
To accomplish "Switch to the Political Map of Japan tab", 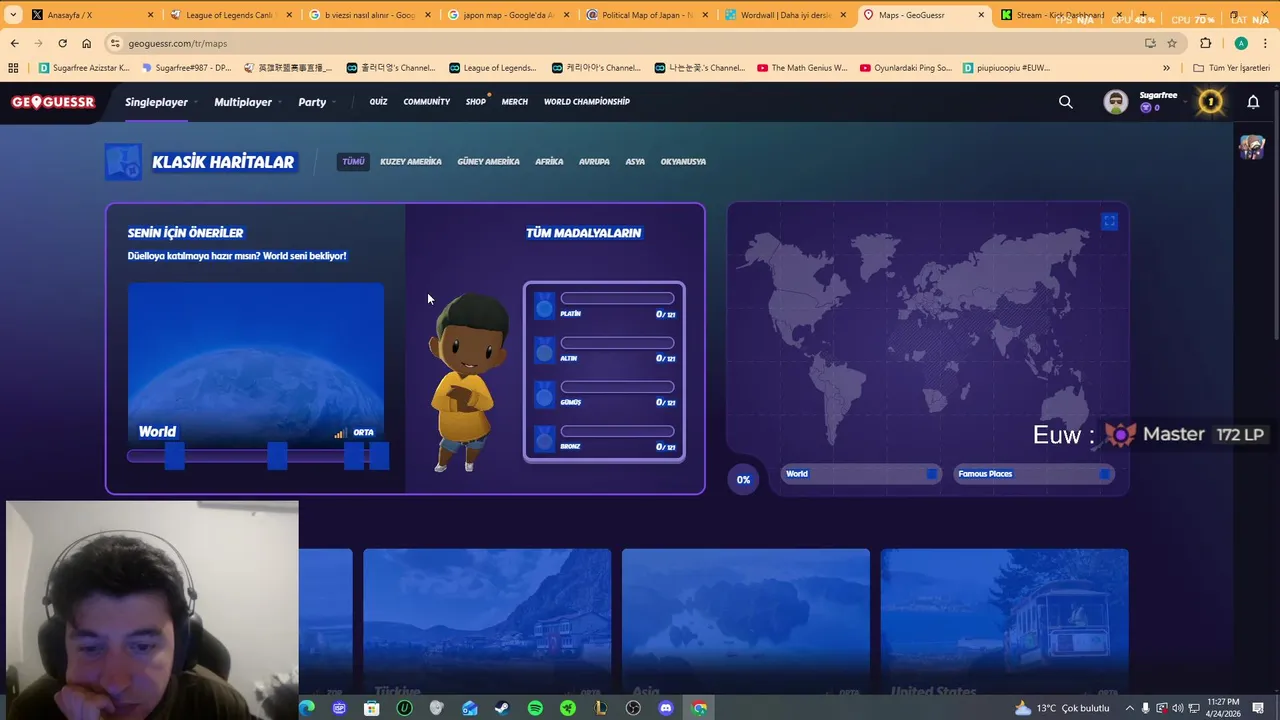I will (x=647, y=15).
